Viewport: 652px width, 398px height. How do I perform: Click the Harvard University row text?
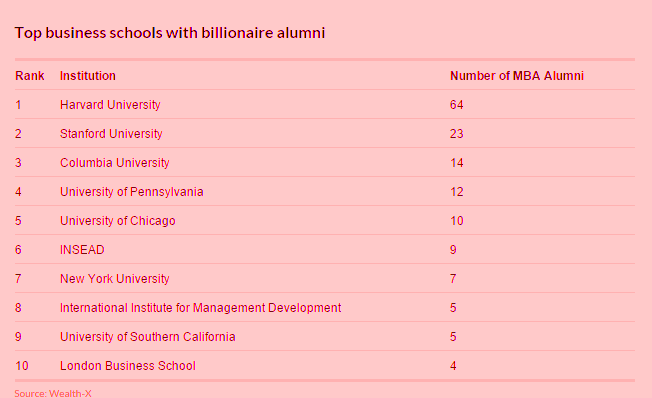(110, 105)
